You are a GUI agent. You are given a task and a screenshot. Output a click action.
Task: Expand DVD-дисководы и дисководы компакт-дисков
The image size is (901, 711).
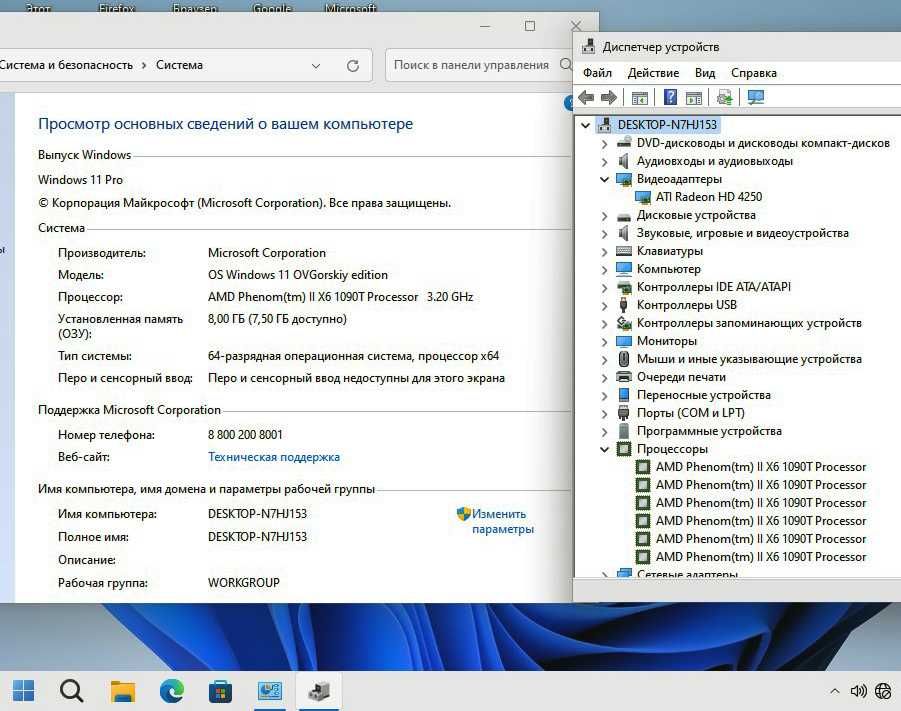click(604, 143)
